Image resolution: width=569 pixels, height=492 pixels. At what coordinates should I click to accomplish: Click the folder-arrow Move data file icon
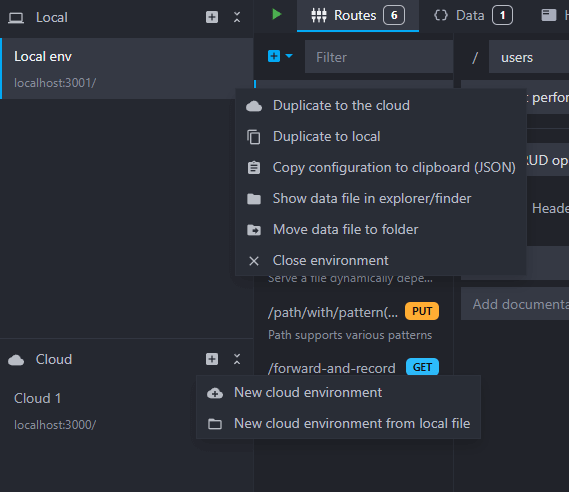254,230
